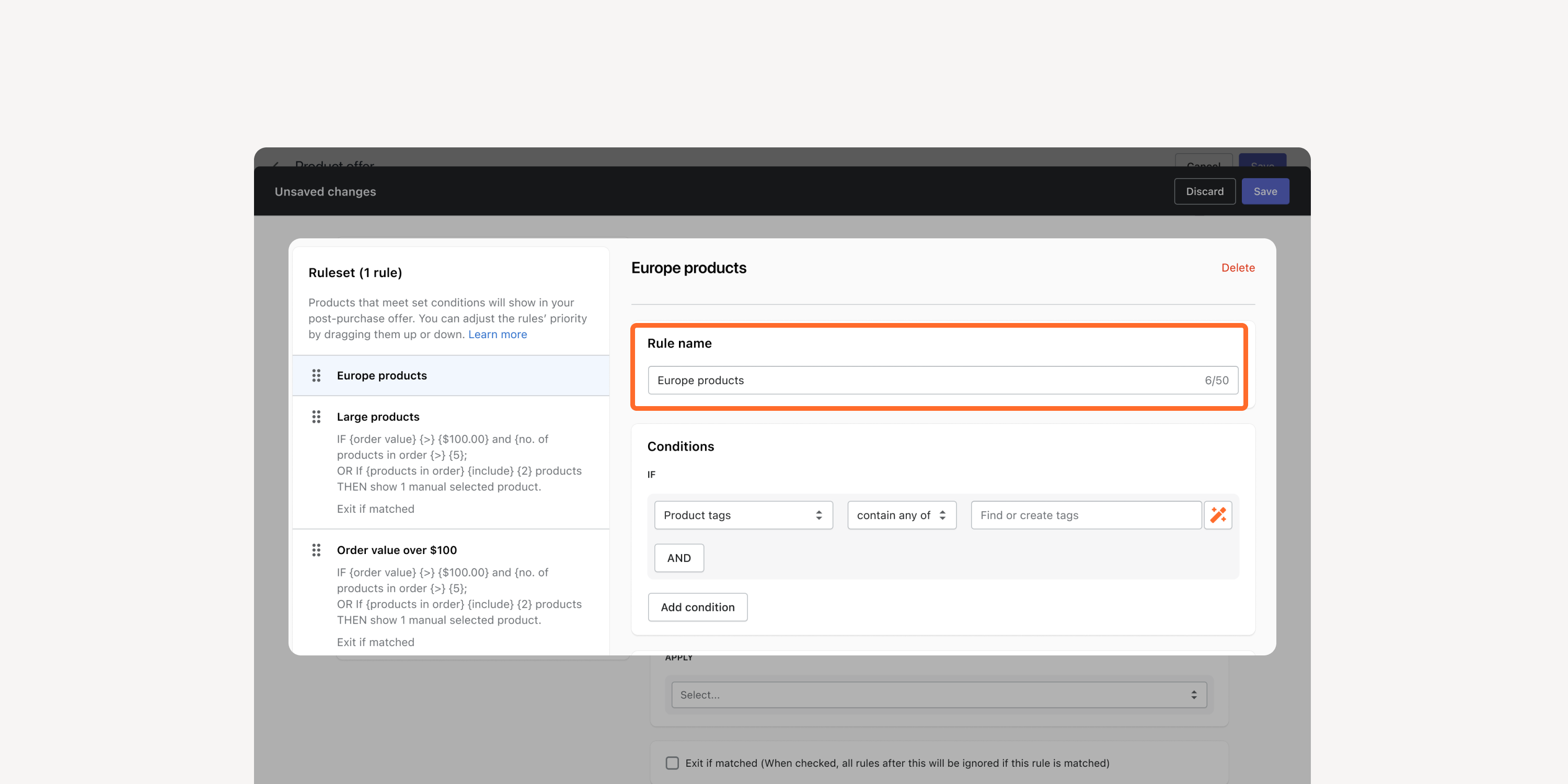Image resolution: width=1568 pixels, height=784 pixels.
Task: Click Exit if matched under Large products
Action: pos(375,509)
